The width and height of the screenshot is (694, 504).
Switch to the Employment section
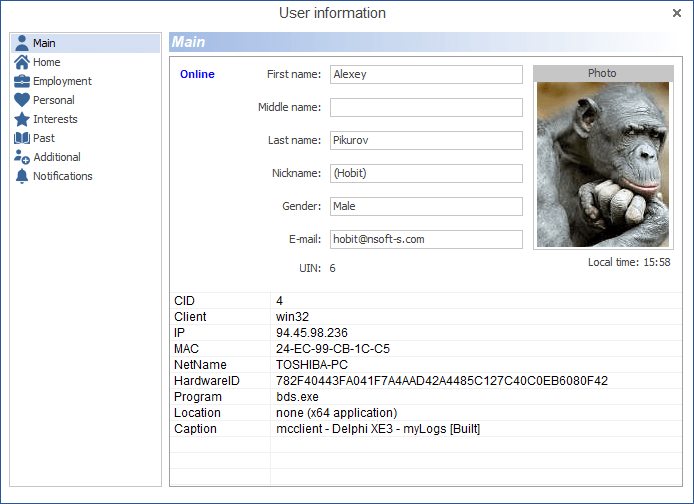[62, 81]
